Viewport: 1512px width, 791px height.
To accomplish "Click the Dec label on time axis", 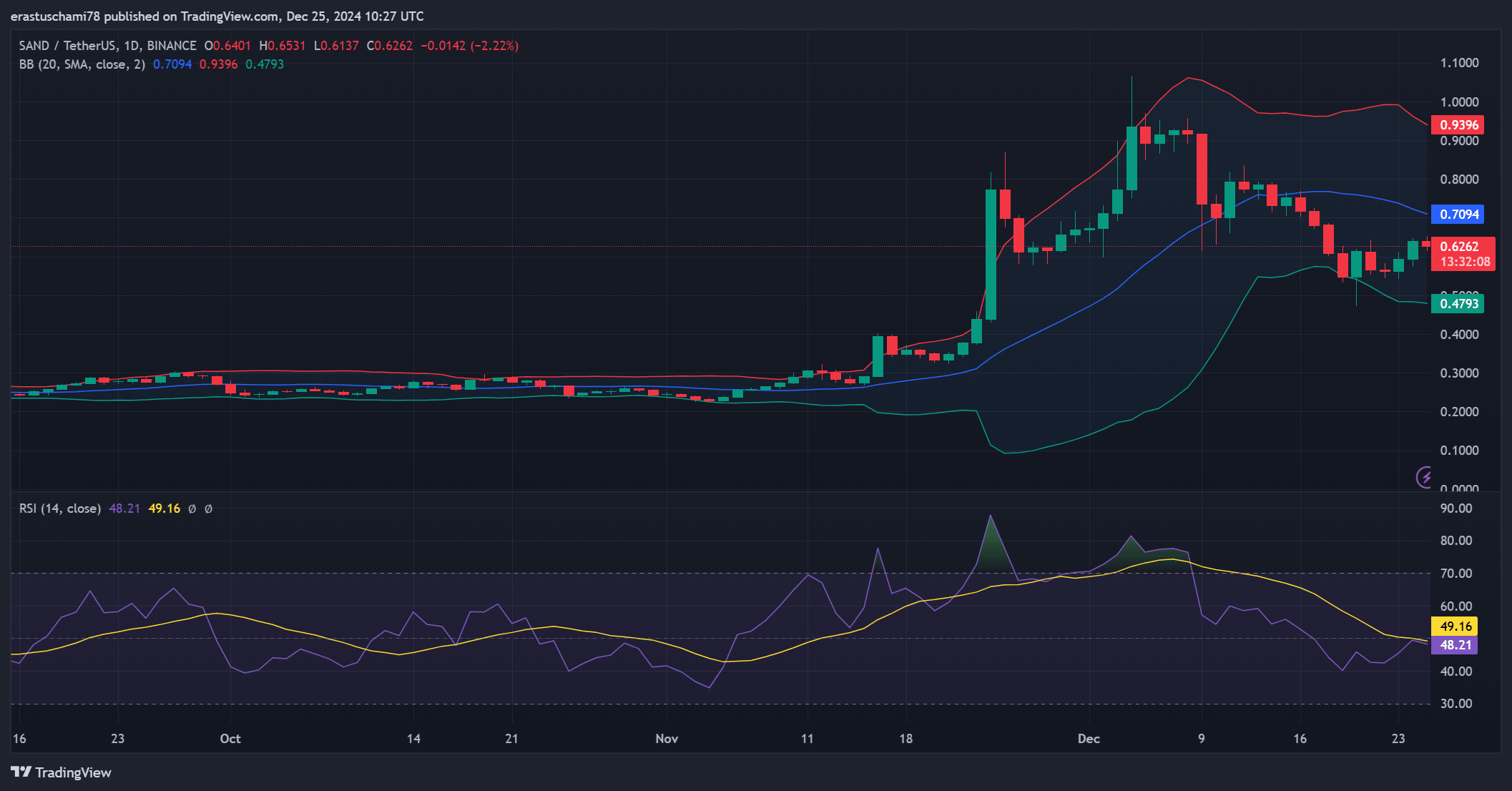I will [x=1089, y=739].
